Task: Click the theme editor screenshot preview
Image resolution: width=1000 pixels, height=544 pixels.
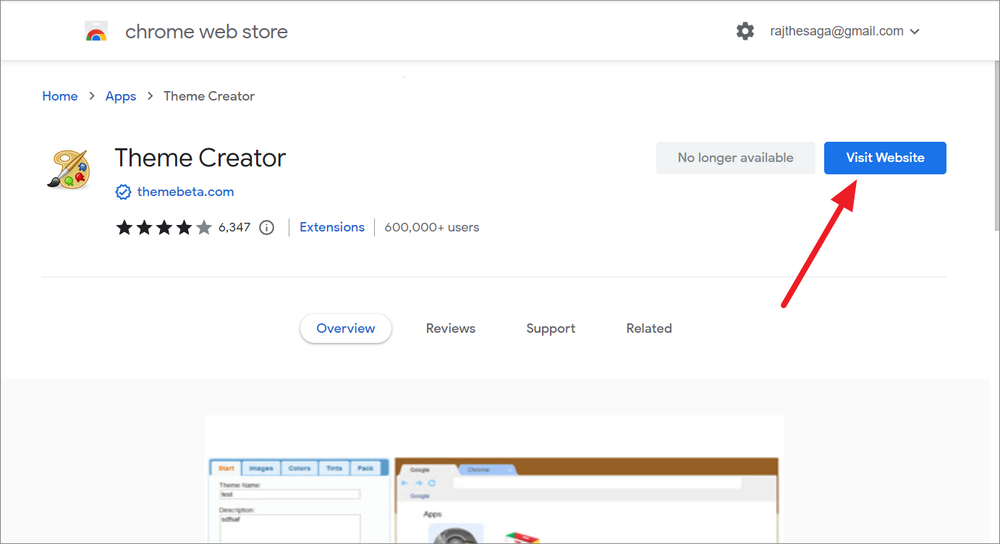Action: (494, 480)
